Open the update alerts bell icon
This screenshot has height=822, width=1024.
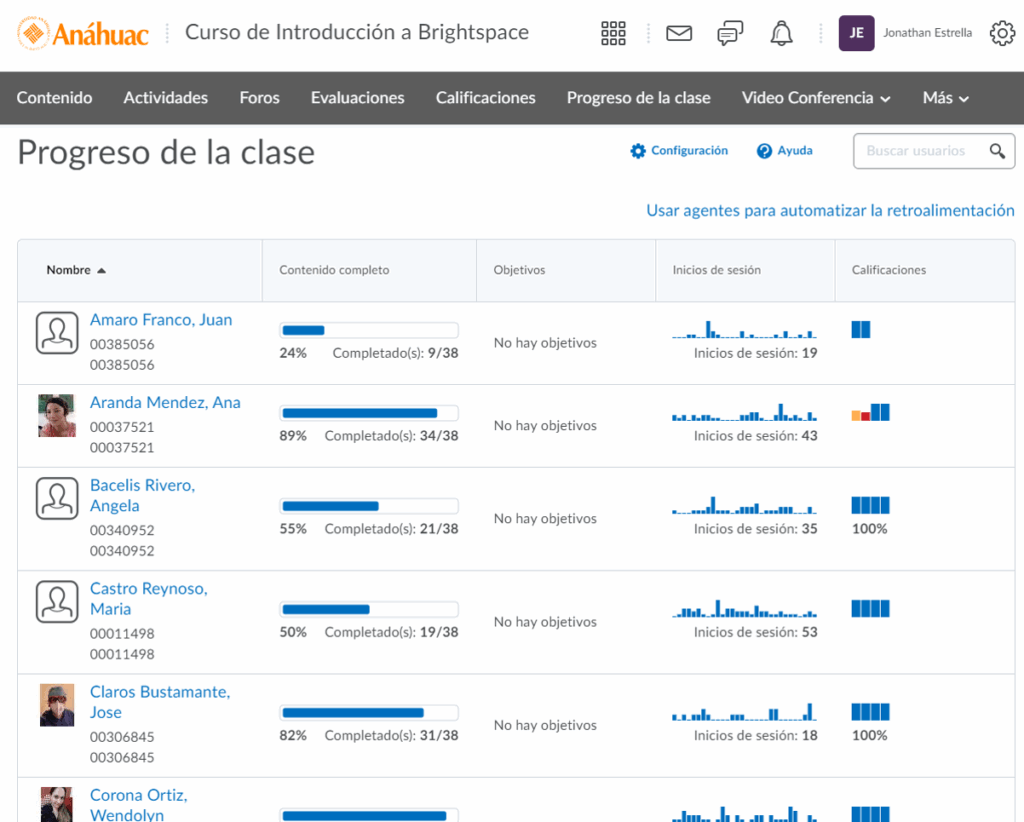tap(781, 34)
